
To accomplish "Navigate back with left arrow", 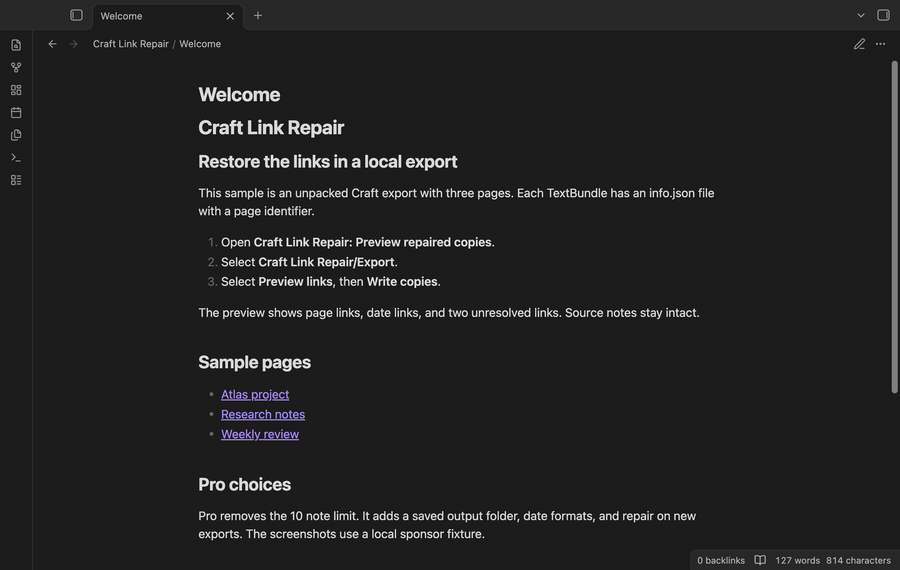I will point(52,44).
